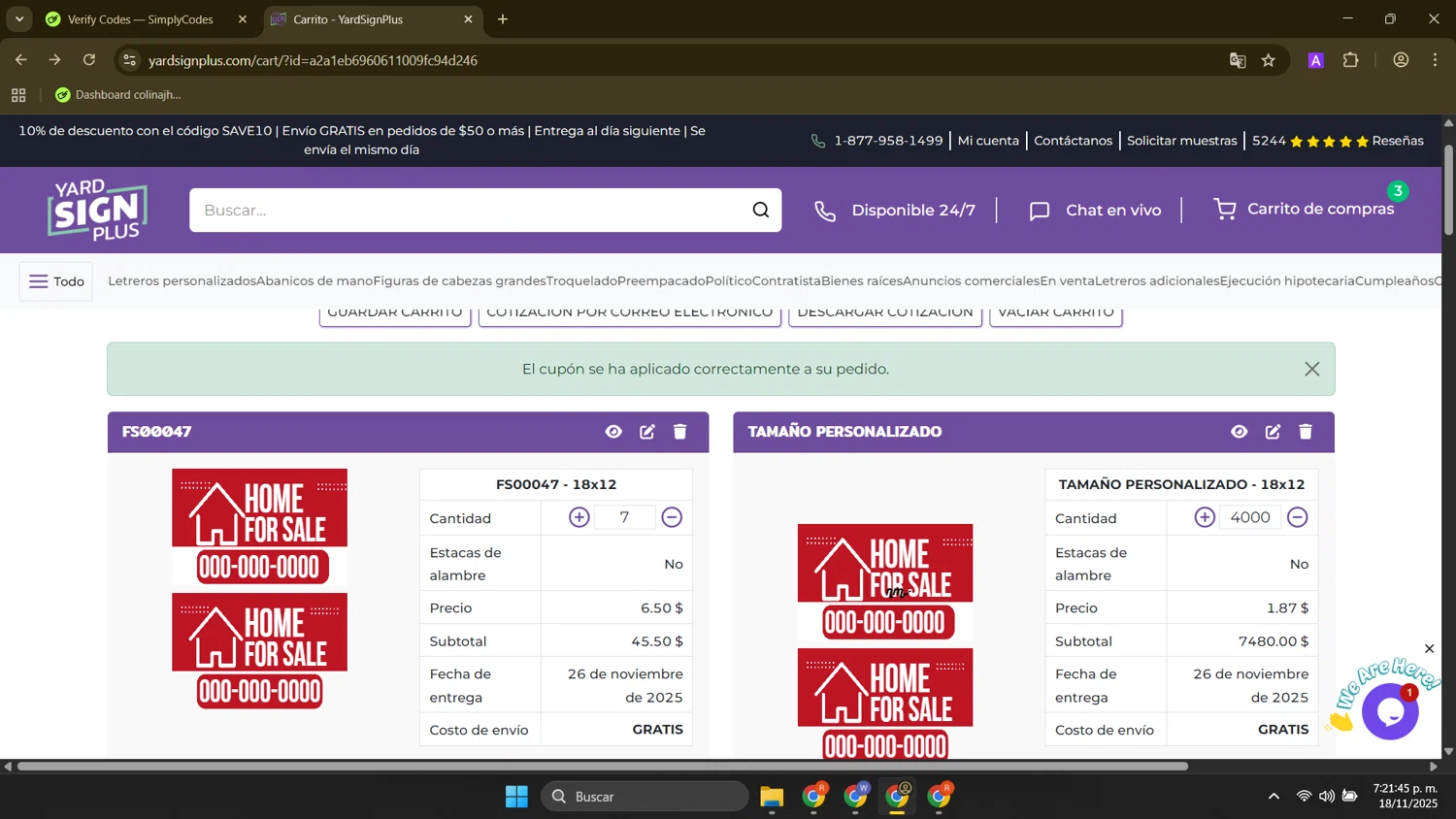Image resolution: width=1456 pixels, height=819 pixels.
Task: Show hidden system tray icons
Action: pyautogui.click(x=1274, y=797)
